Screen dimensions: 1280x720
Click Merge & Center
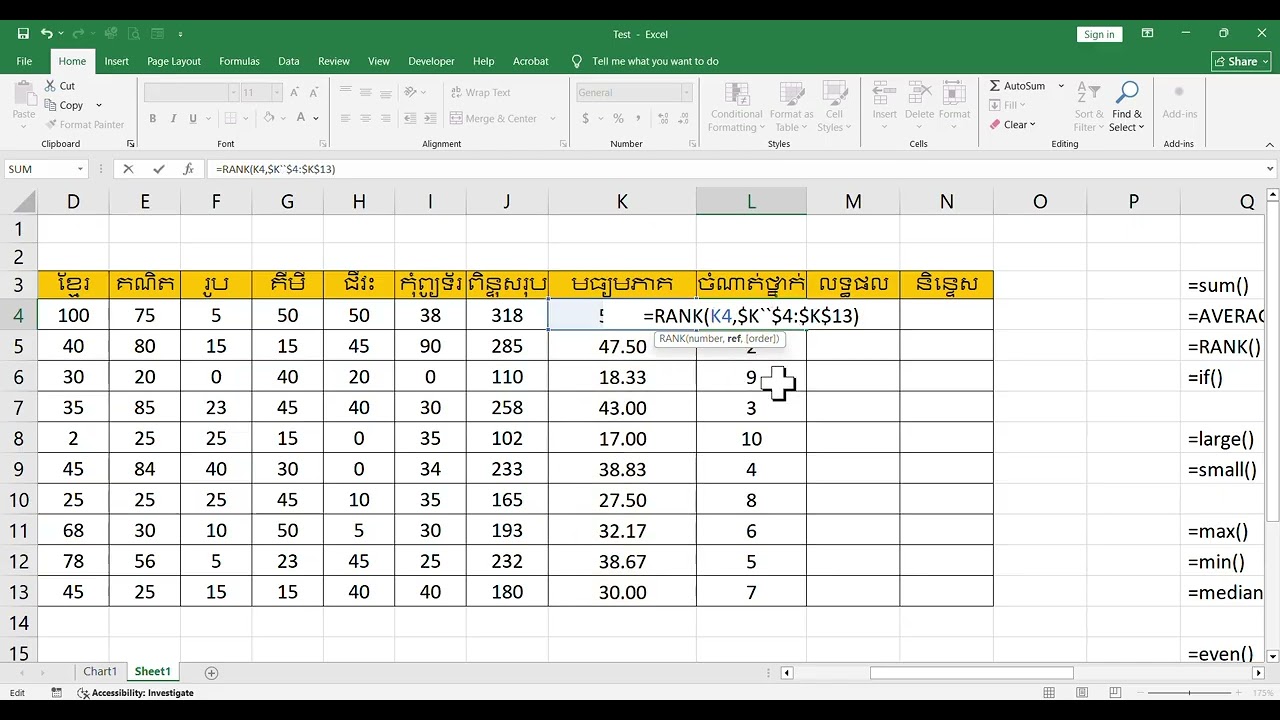point(494,118)
